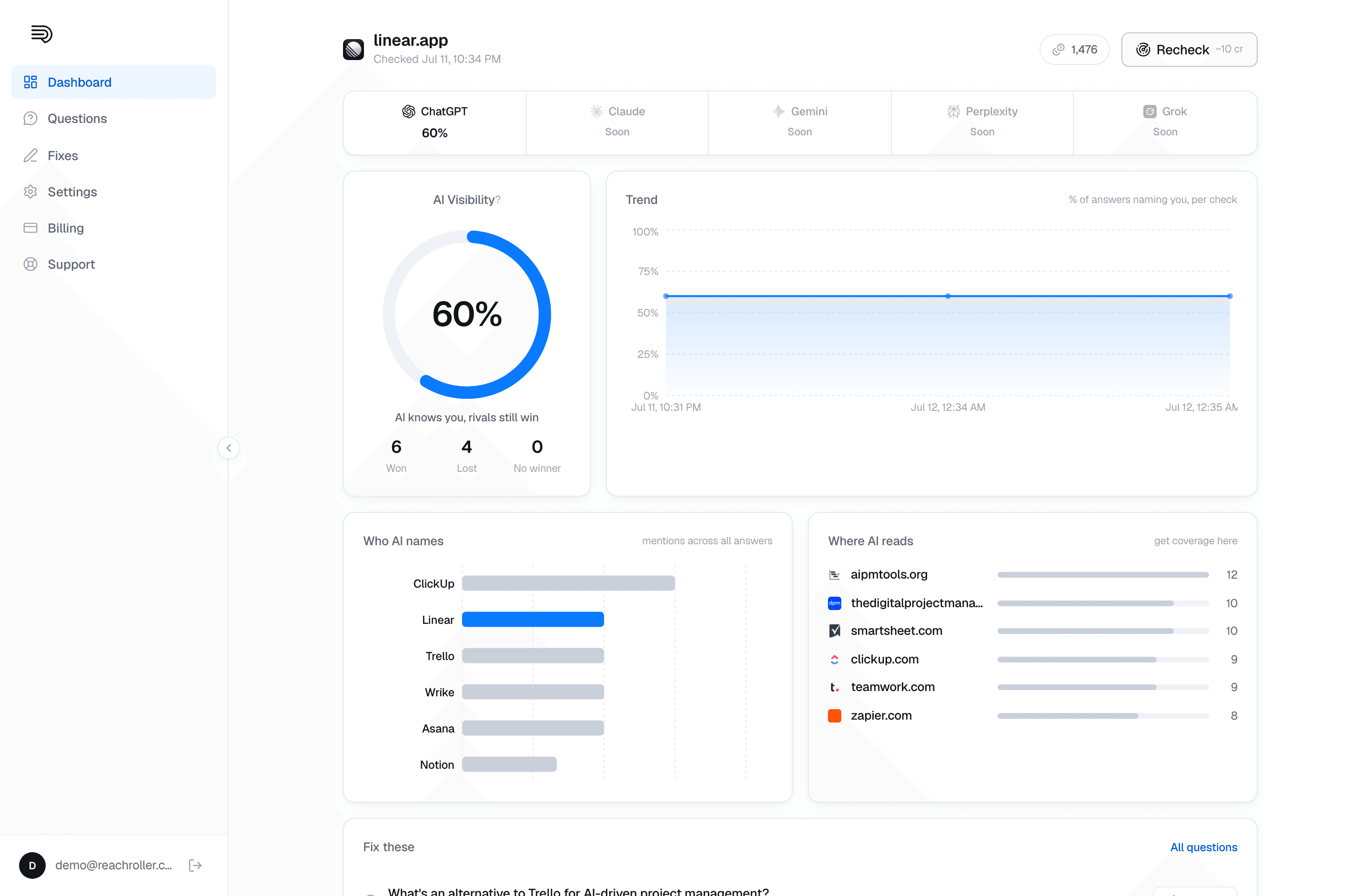Image resolution: width=1372 pixels, height=896 pixels.
Task: Click the 4 Lost stat
Action: click(x=466, y=456)
